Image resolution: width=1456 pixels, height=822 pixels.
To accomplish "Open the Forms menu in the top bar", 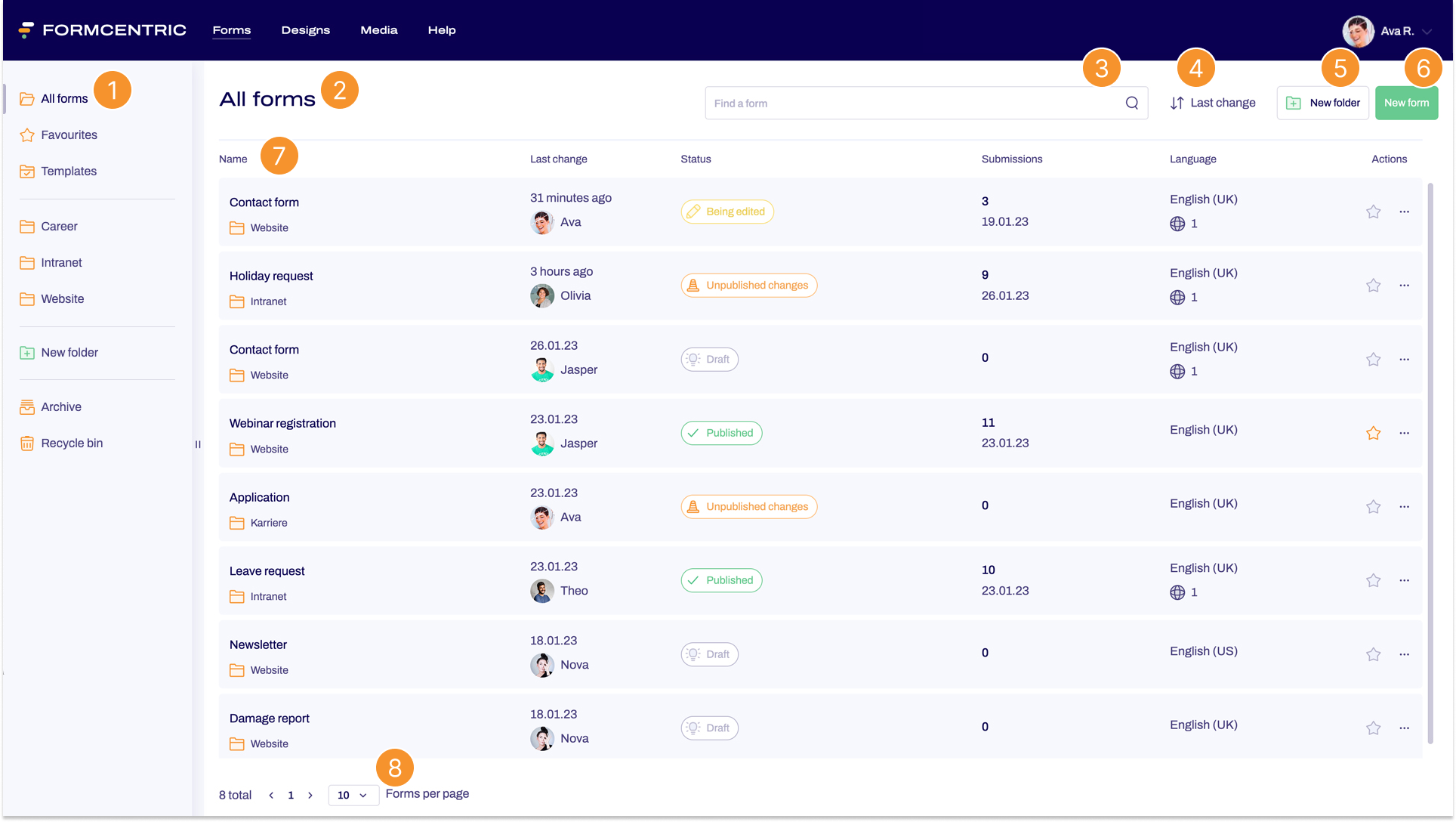I will tap(231, 30).
